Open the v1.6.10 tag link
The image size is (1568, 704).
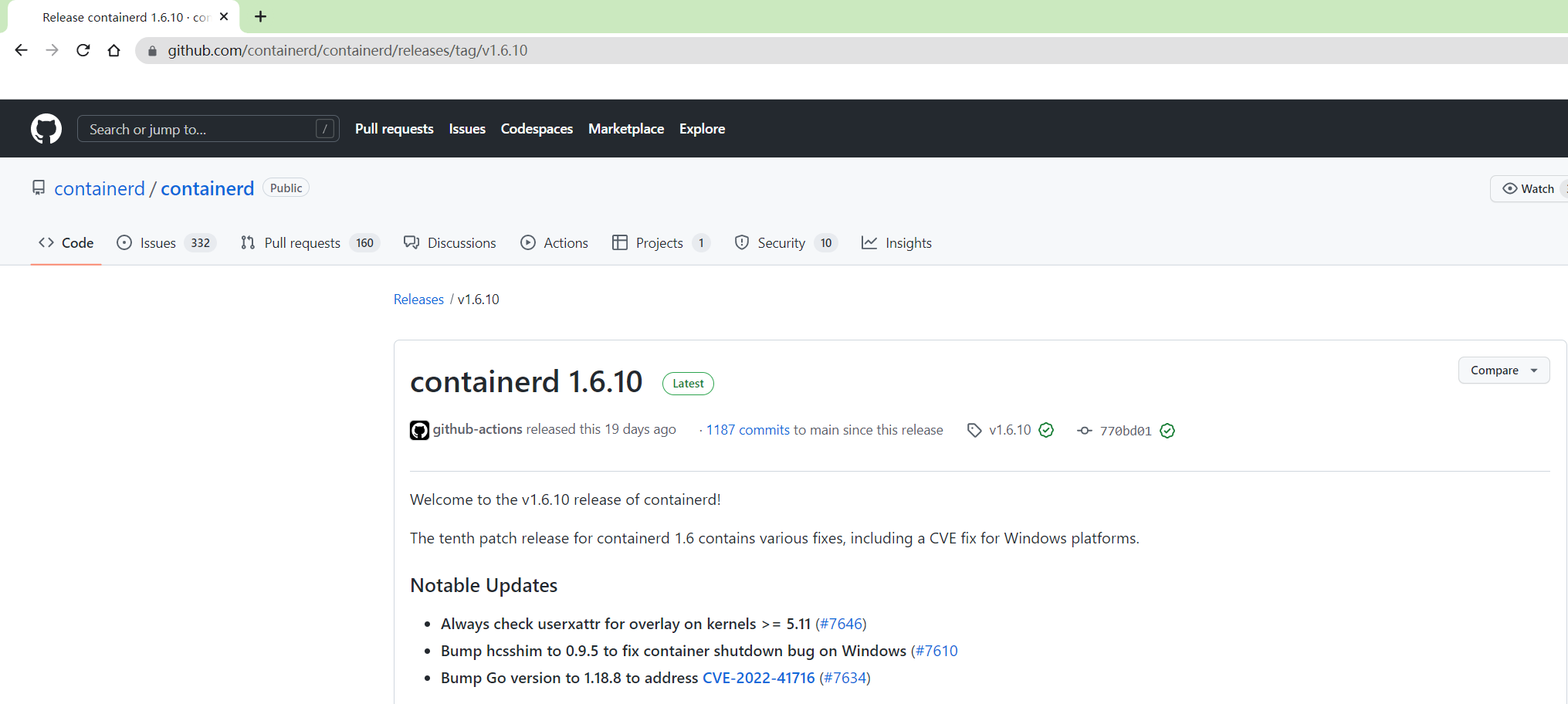tap(1010, 430)
